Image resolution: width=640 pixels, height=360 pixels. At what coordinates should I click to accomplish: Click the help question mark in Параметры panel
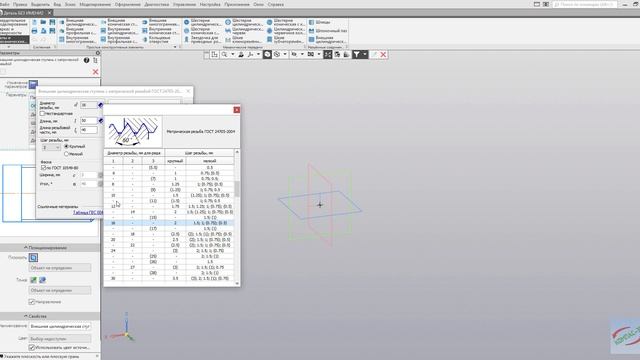87,60
